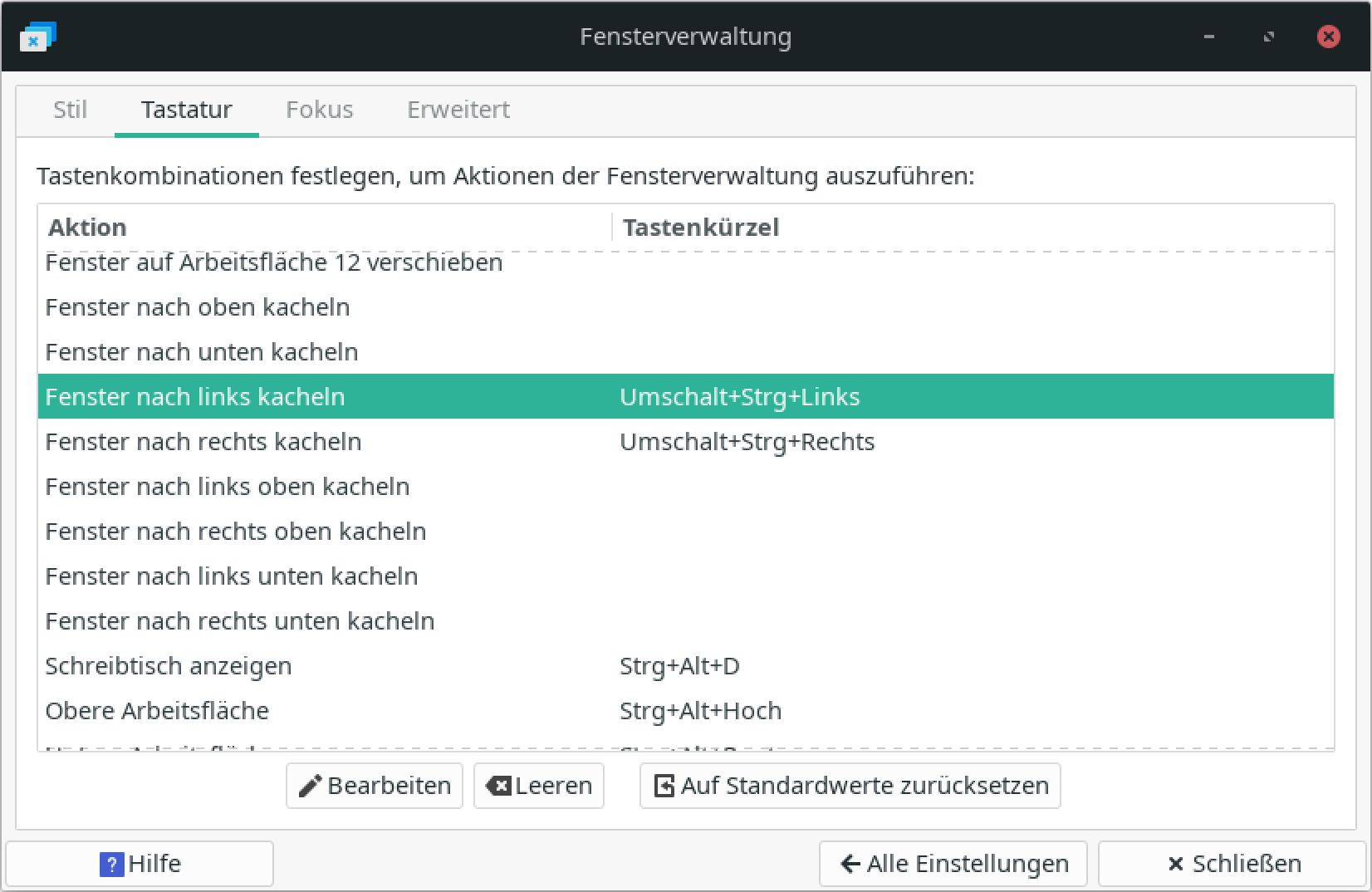Select the Tastatur tab
This screenshot has width=1372, height=892.
187,110
